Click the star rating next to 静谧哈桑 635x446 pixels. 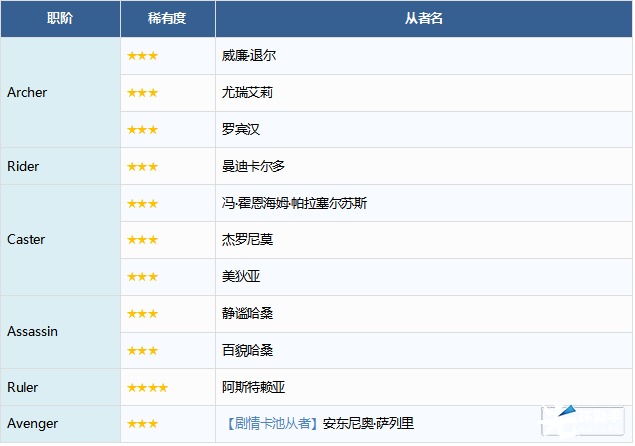pos(142,314)
